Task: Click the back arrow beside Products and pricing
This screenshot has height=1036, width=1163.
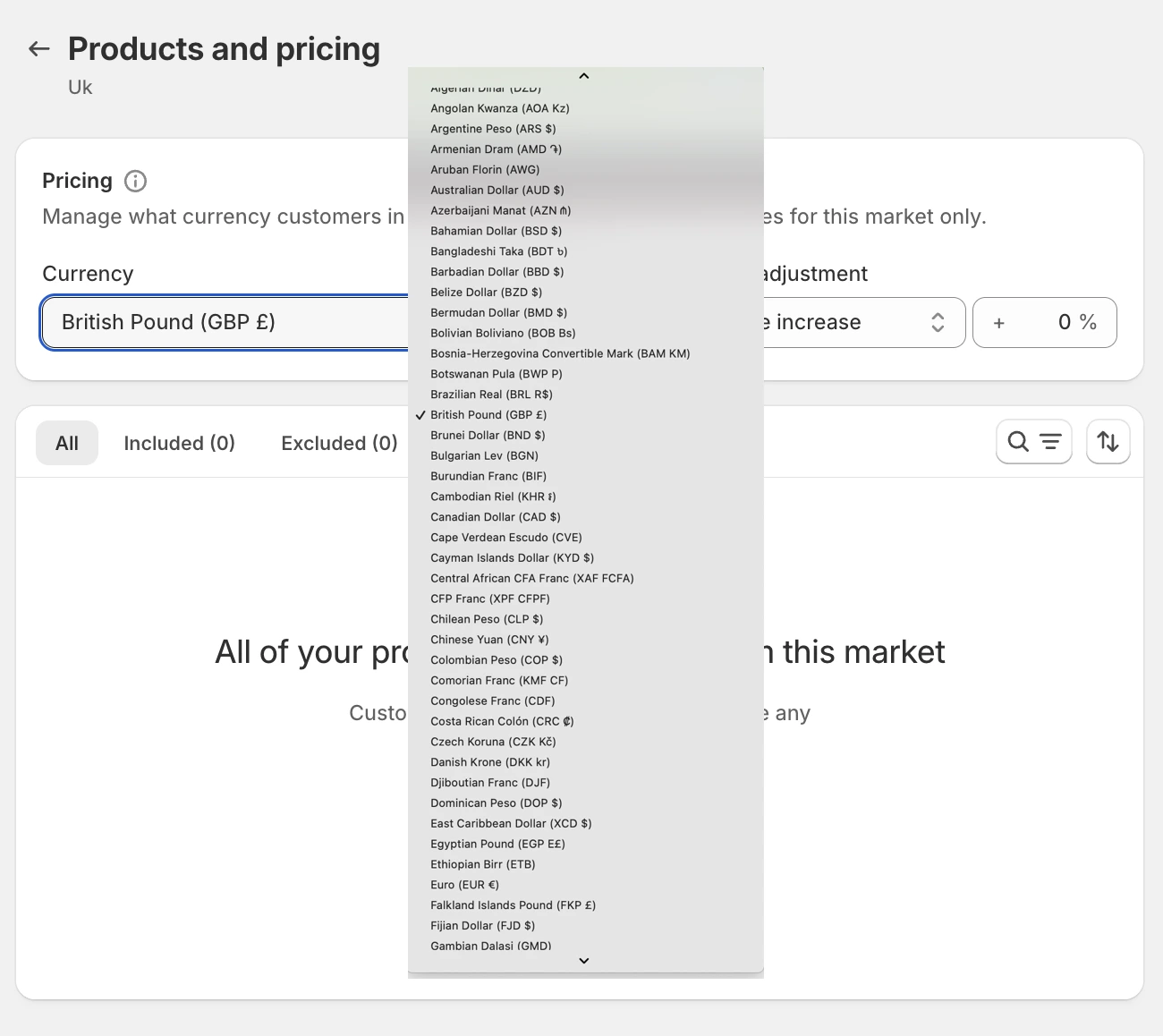Action: click(x=38, y=49)
